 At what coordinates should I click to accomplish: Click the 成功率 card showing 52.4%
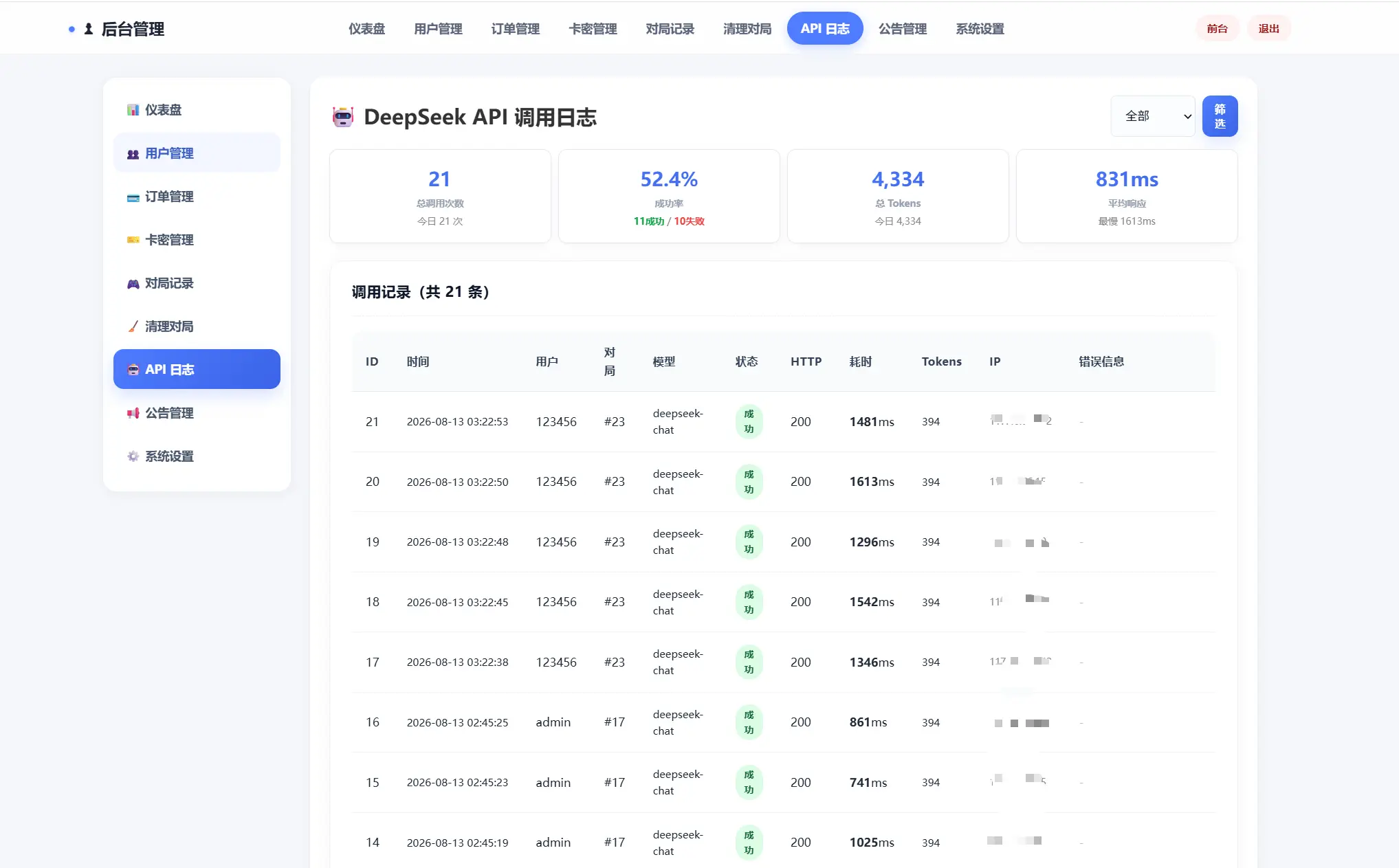[669, 197]
